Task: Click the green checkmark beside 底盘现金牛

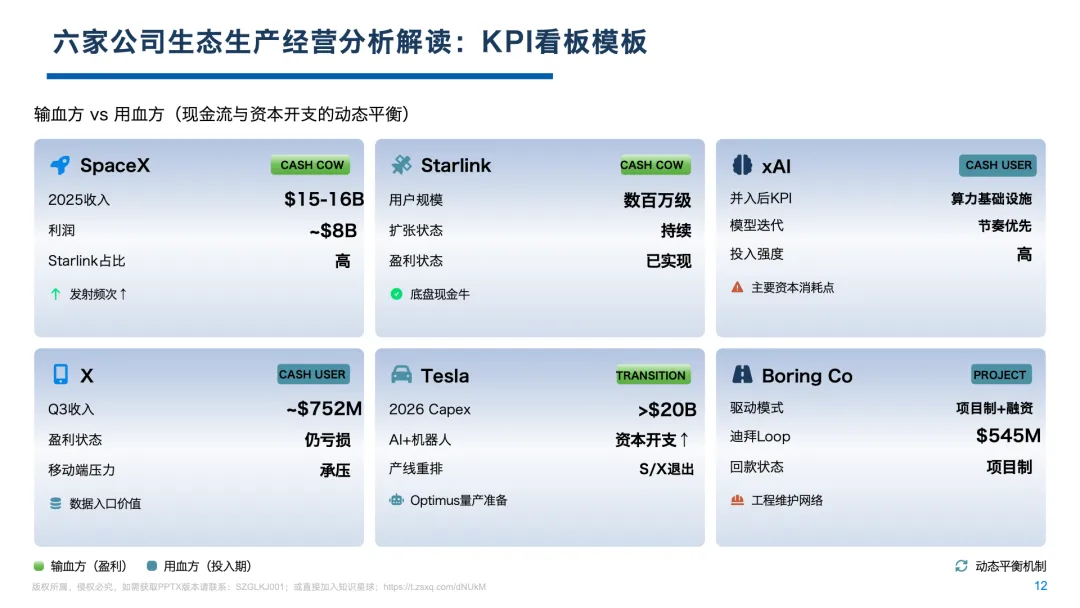Action: 396,294
